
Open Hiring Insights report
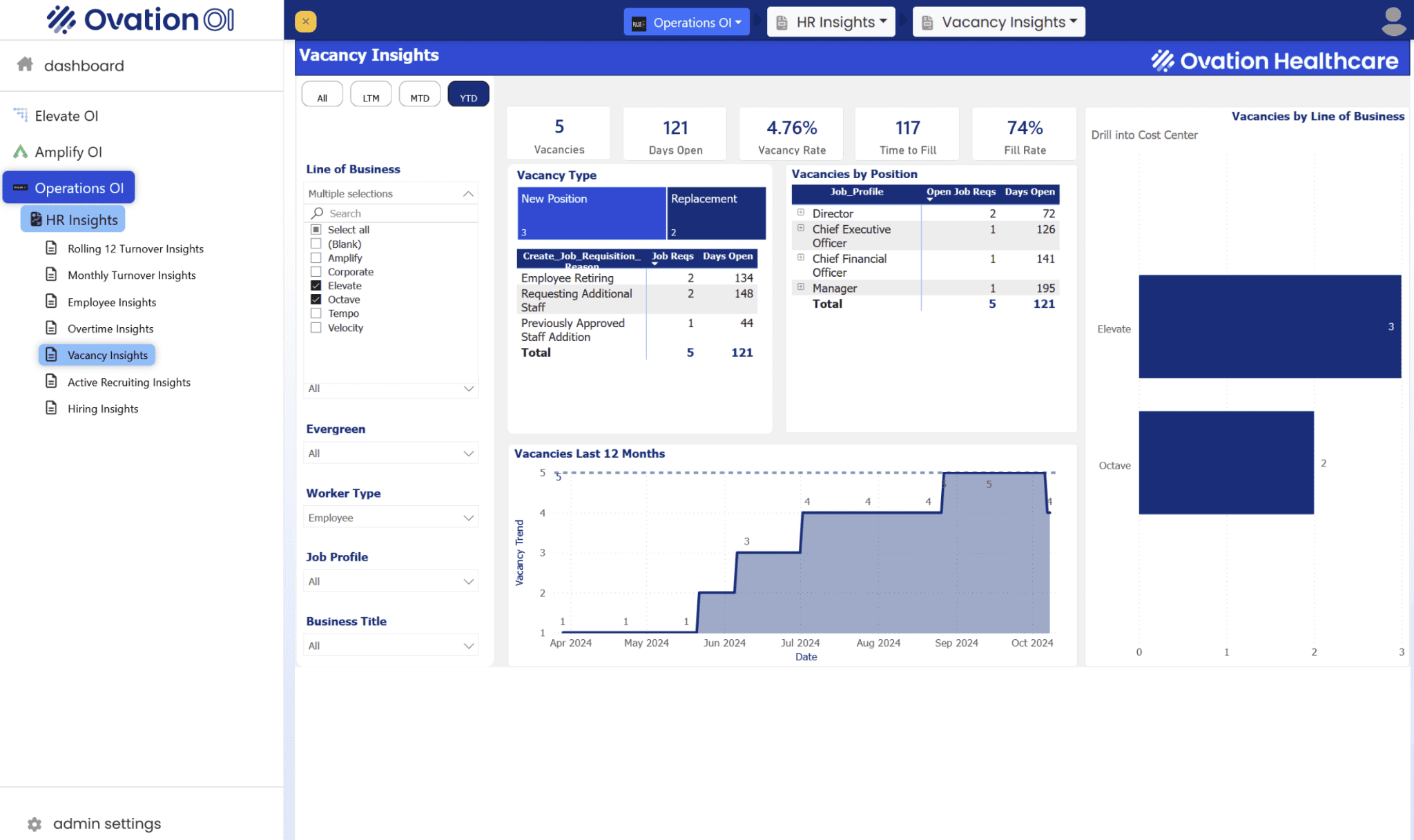[103, 409]
